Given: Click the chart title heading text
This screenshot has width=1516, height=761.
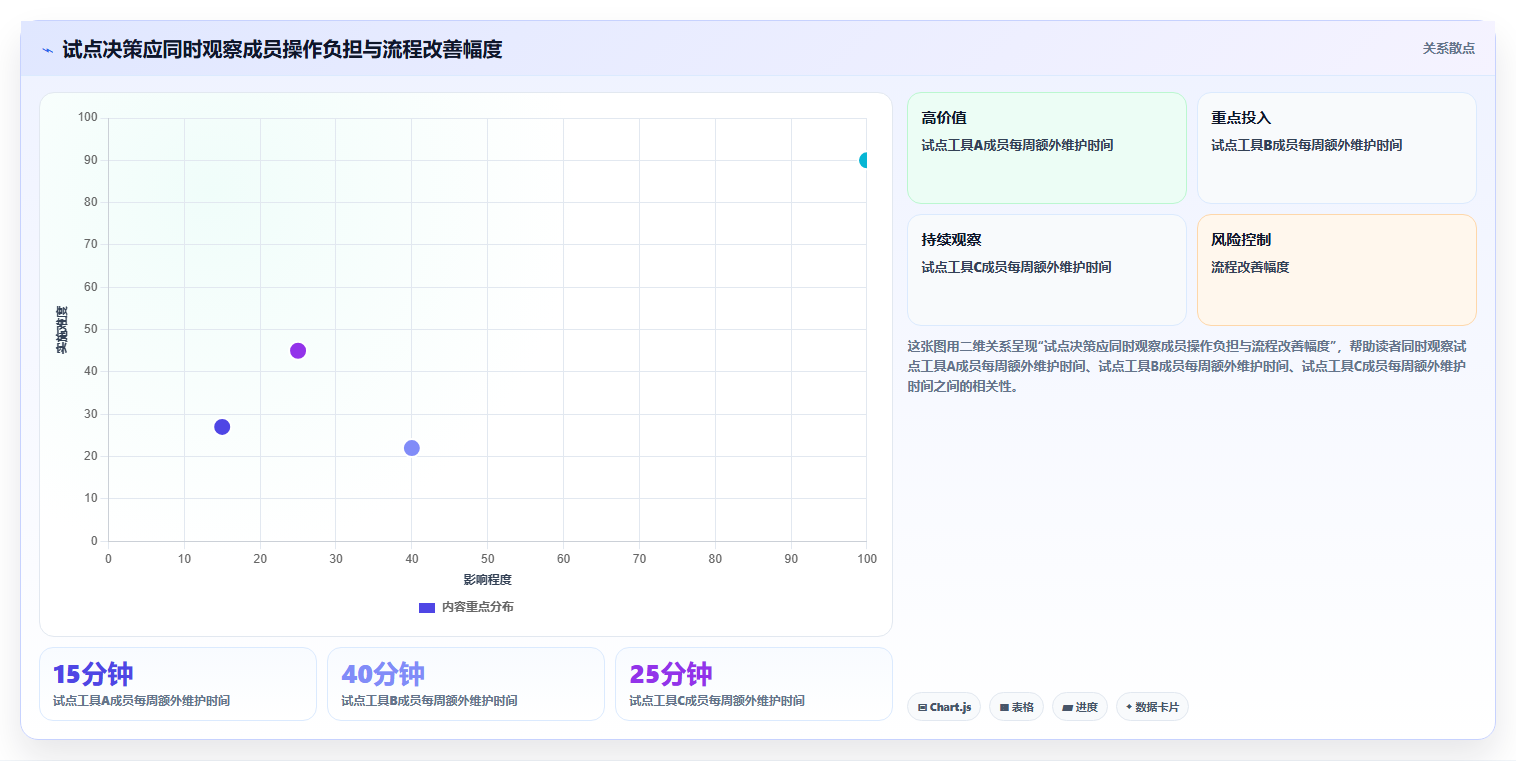Looking at the screenshot, I should (x=282, y=49).
